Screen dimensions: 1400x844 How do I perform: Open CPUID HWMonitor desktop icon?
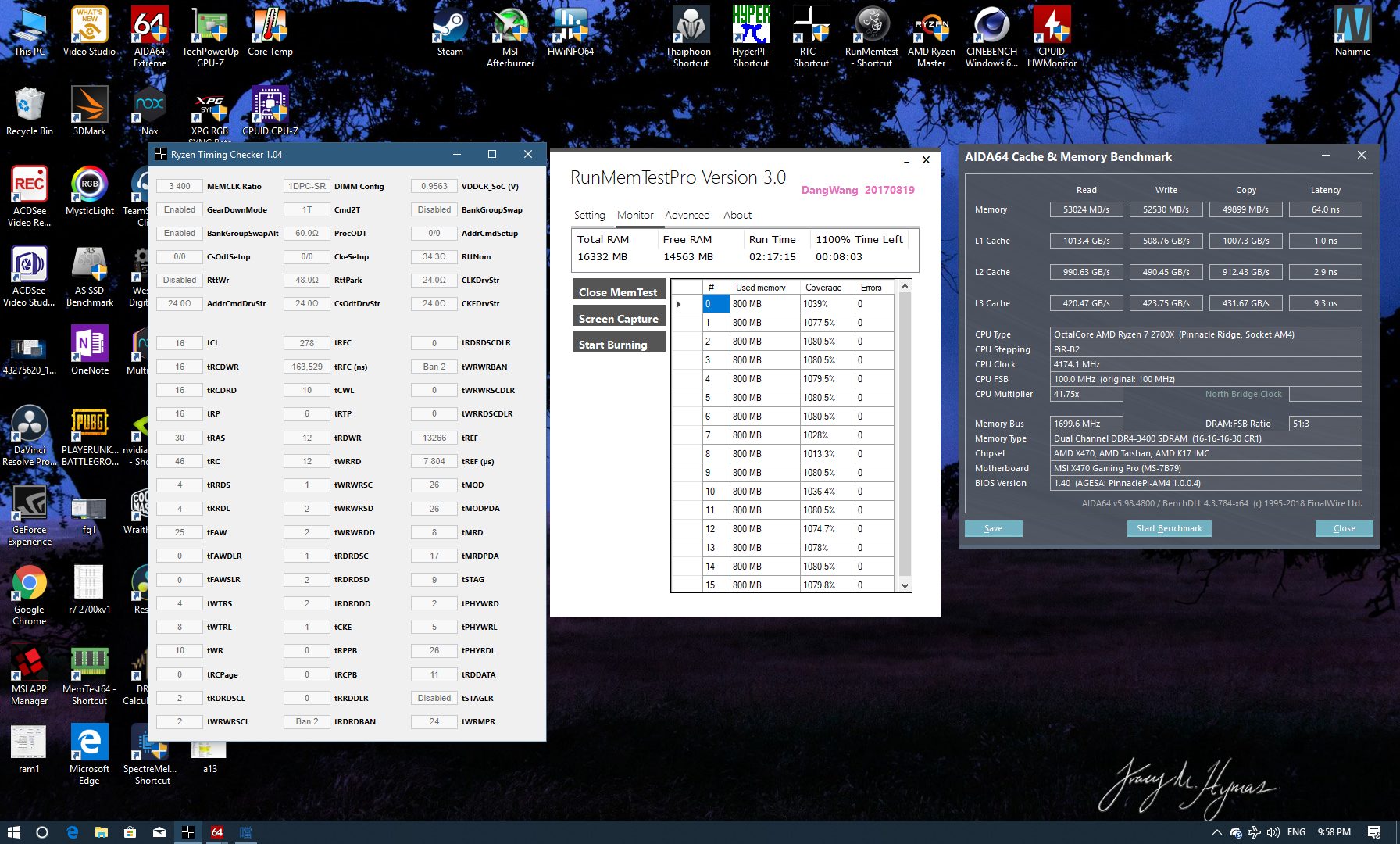point(1052,37)
